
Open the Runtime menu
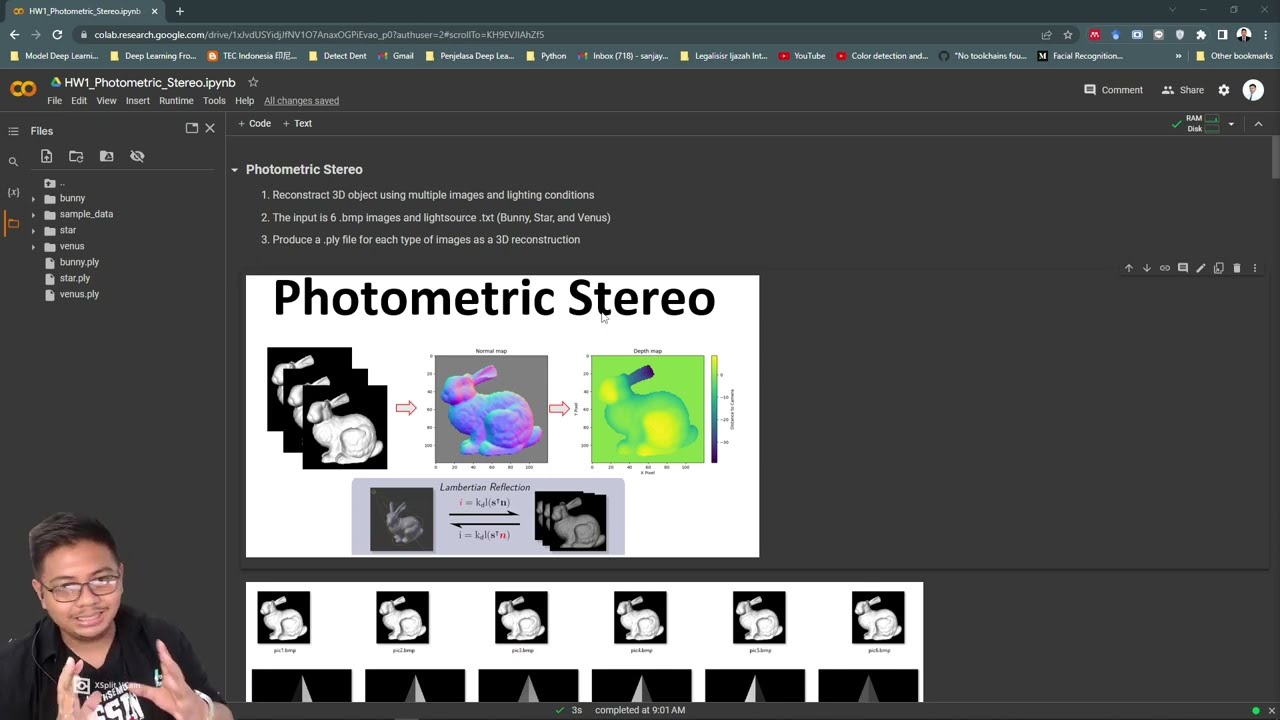[176, 101]
